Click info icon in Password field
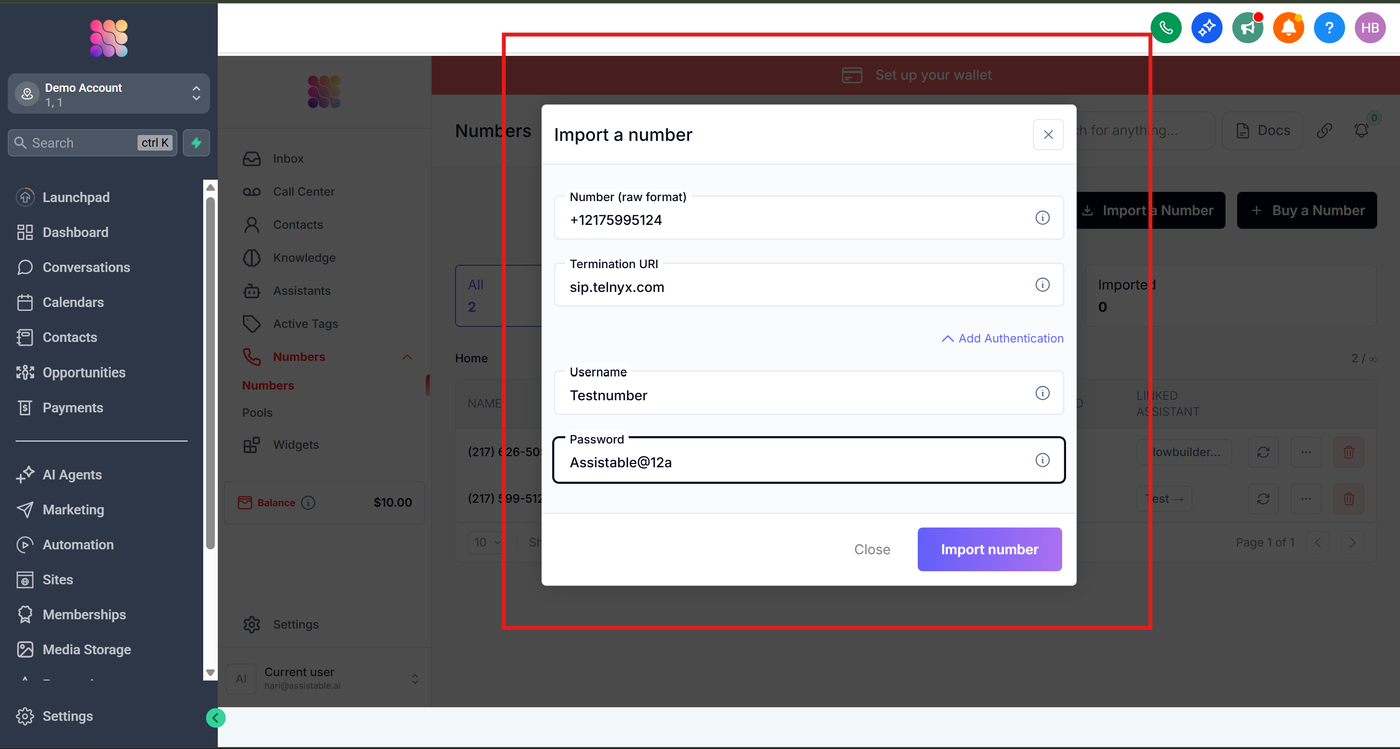The width and height of the screenshot is (1400, 749). pyautogui.click(x=1042, y=460)
